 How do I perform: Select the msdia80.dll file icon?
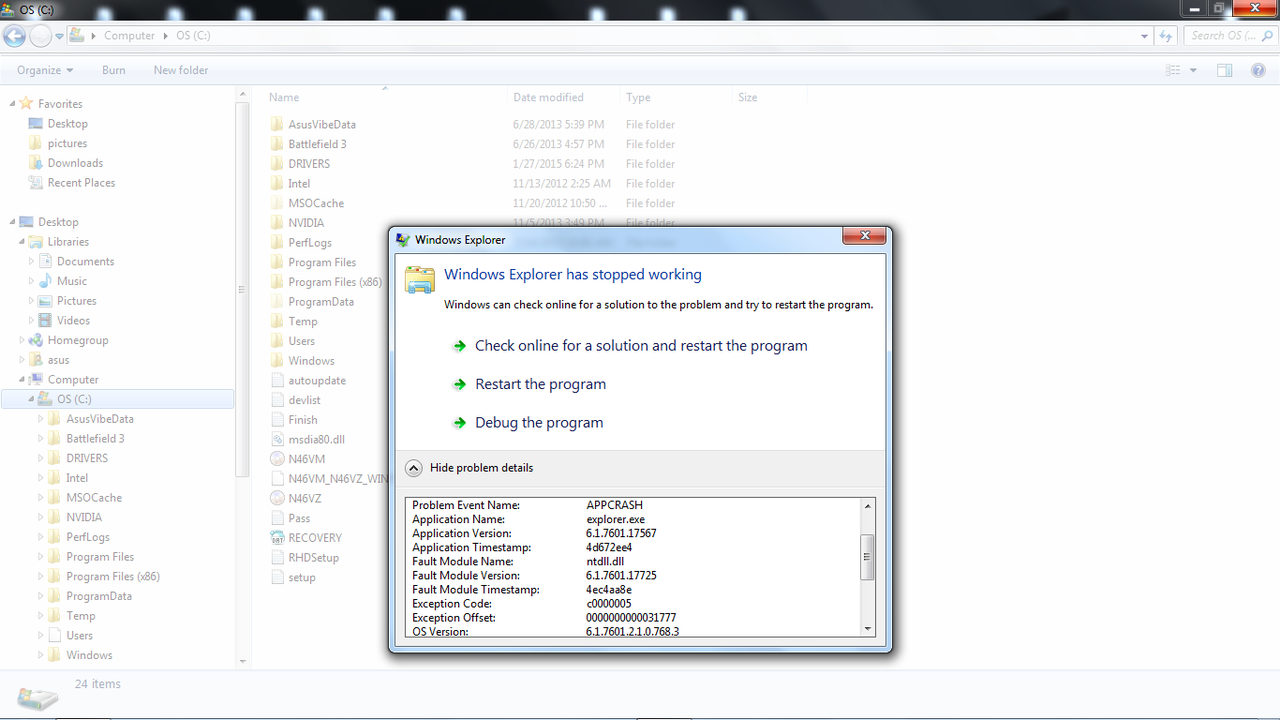click(278, 439)
